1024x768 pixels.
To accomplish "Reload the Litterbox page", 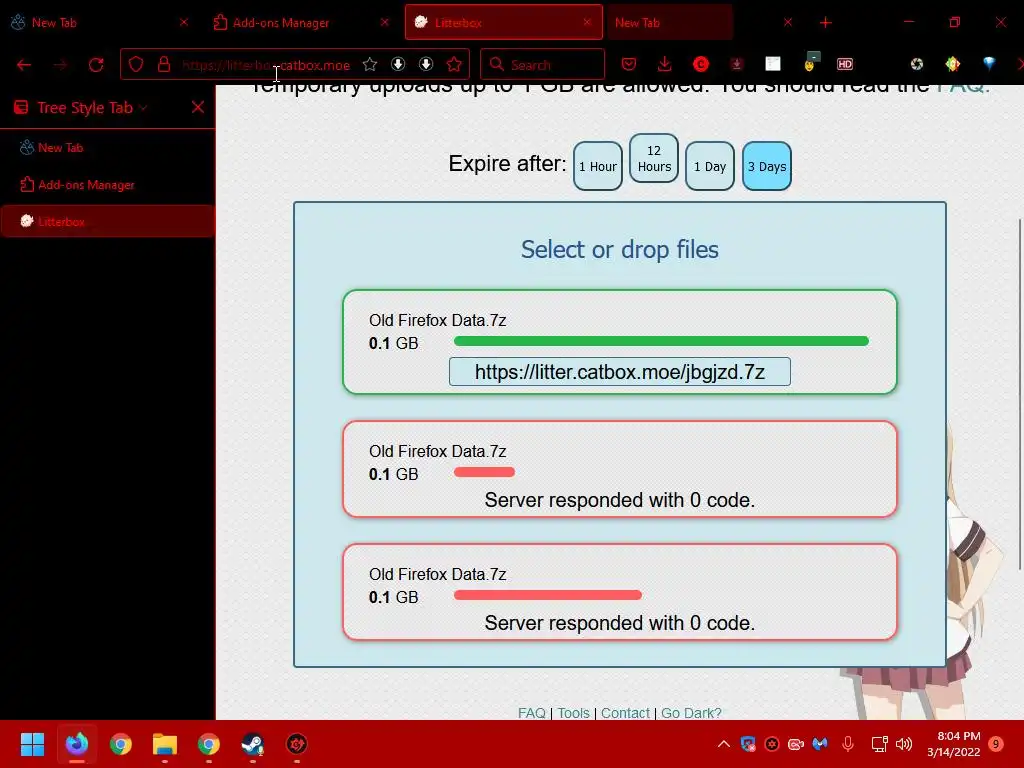I will 96,65.
